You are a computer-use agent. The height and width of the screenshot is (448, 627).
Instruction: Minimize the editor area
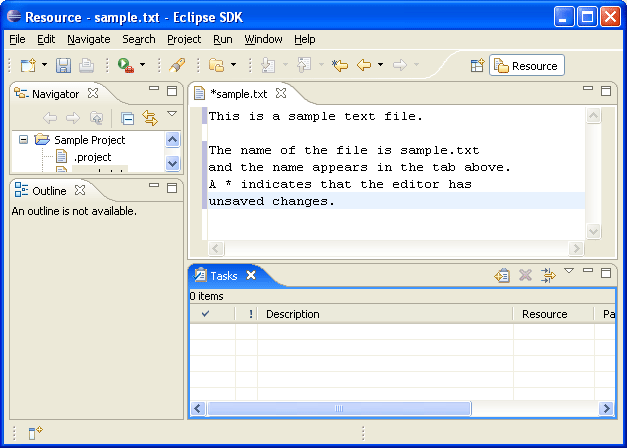click(x=588, y=89)
